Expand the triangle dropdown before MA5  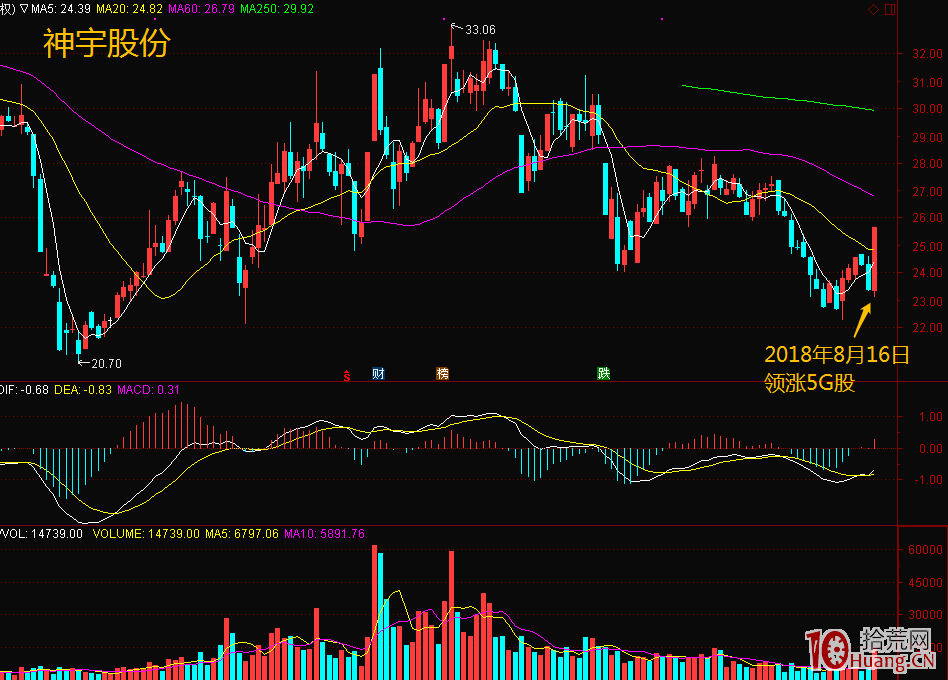(24, 9)
